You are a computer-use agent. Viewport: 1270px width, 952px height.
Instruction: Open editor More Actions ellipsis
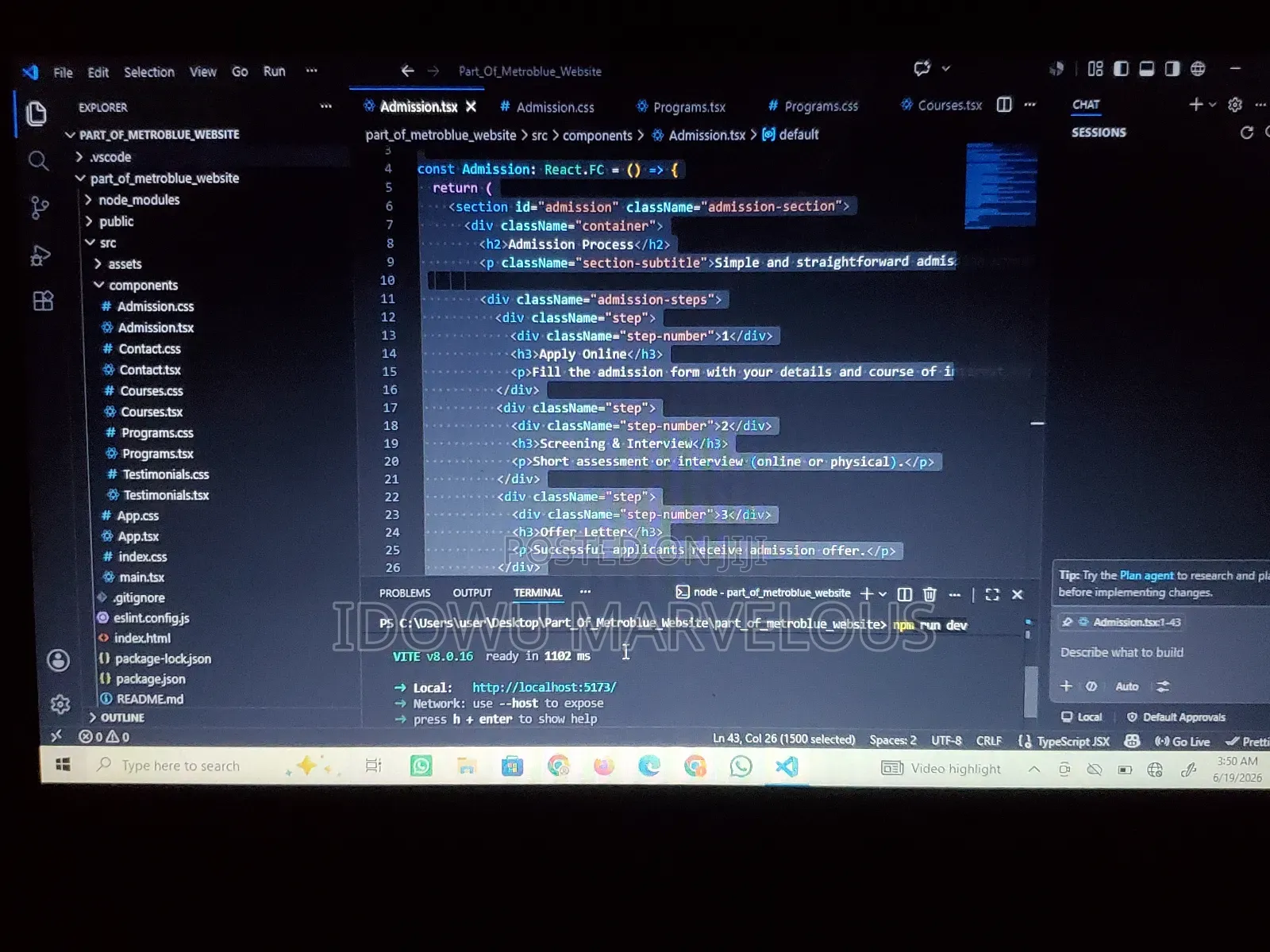1030,105
